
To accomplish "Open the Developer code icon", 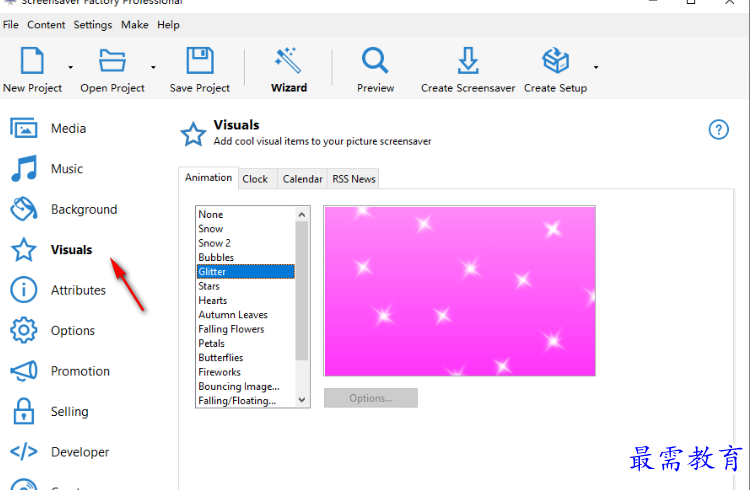I will [23, 452].
